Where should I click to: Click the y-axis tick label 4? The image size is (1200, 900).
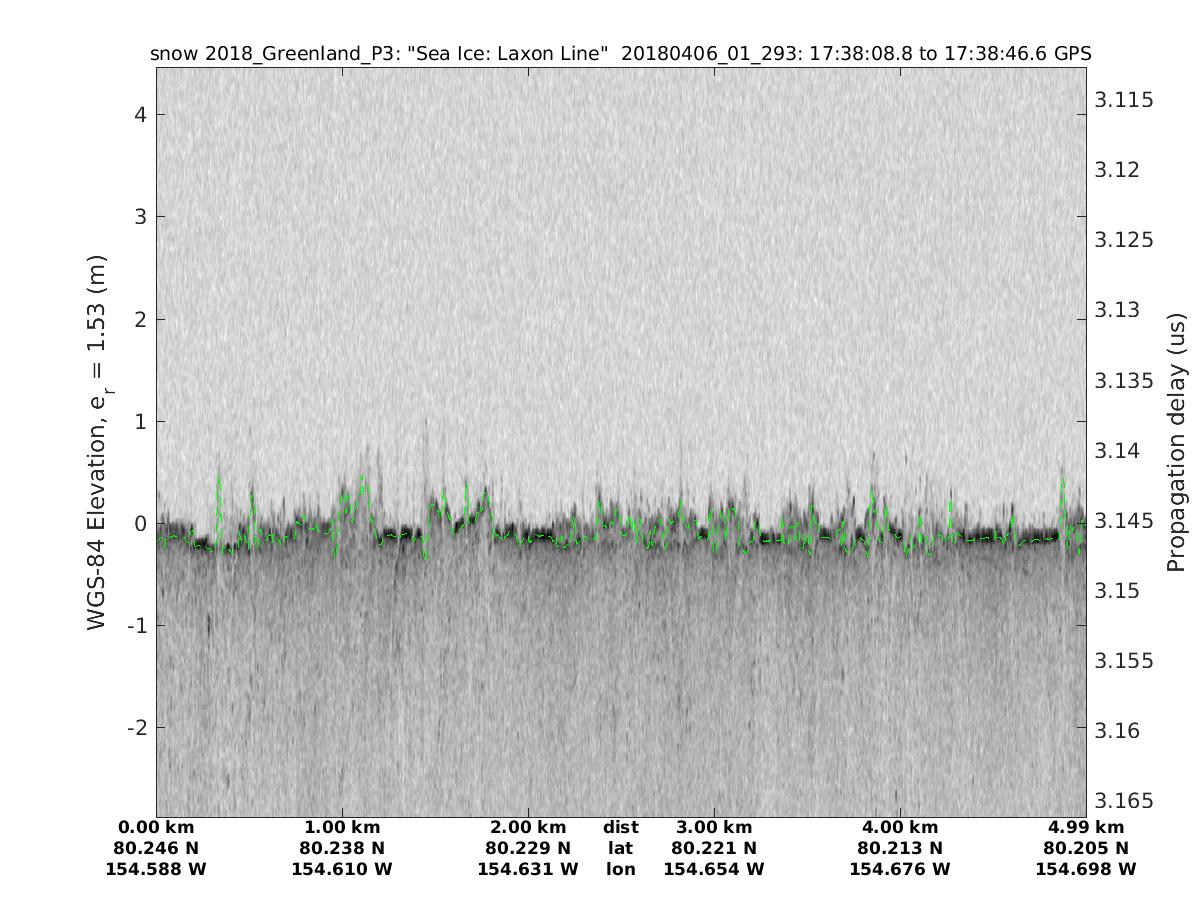pos(141,115)
